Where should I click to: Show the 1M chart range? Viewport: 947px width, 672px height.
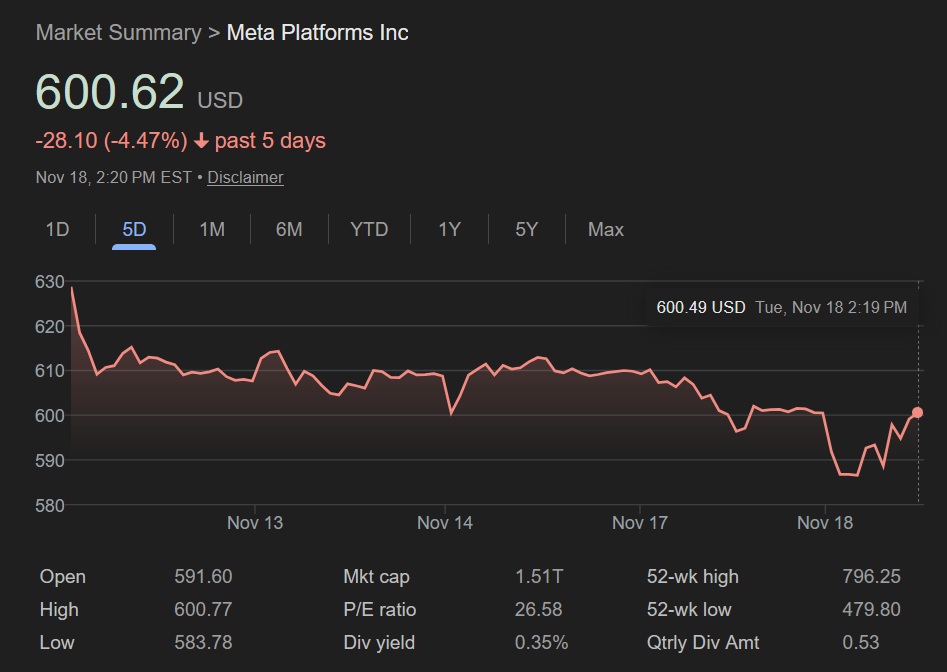tap(211, 230)
